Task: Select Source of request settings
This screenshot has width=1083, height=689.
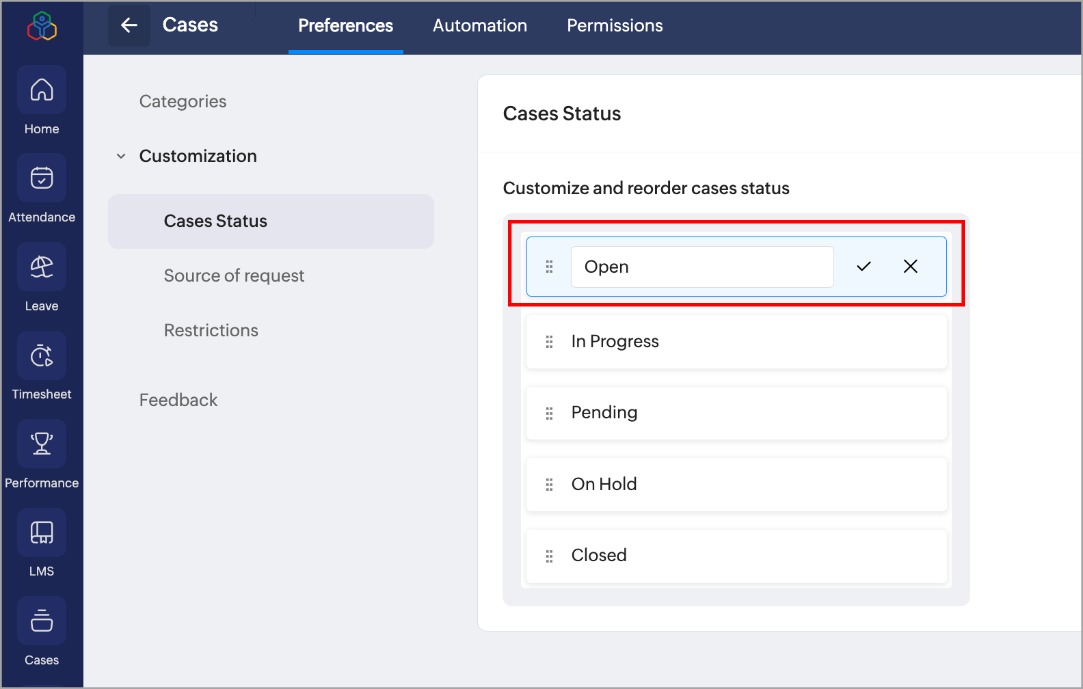Action: 234,276
